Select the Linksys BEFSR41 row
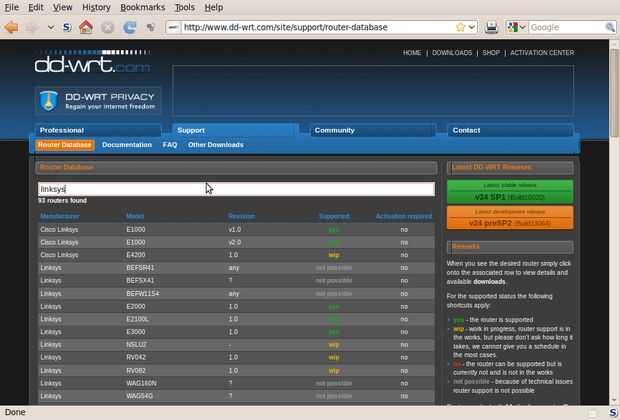The width and height of the screenshot is (620, 420). click(x=236, y=268)
